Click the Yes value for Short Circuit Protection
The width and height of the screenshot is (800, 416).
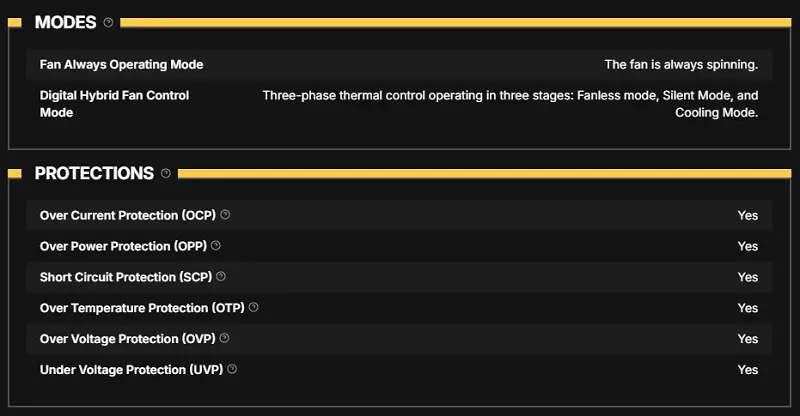click(747, 277)
